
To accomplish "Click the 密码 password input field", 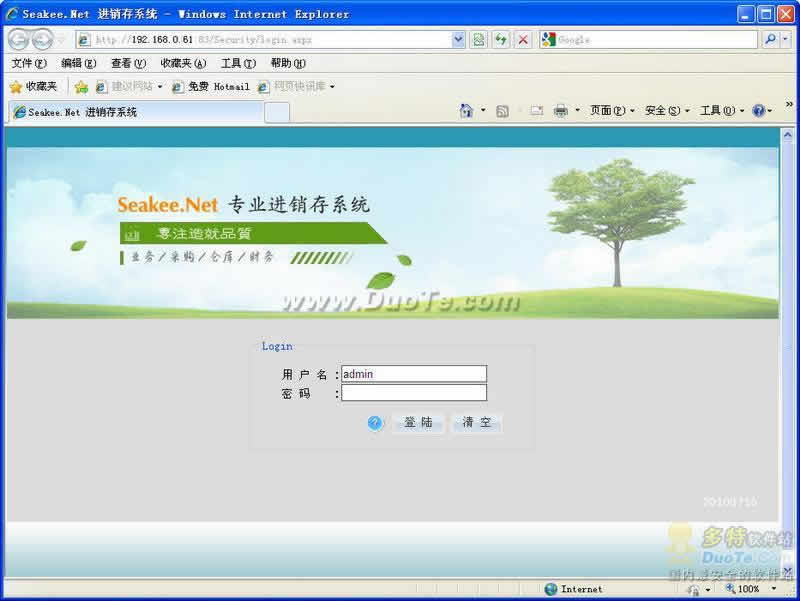I will [414, 393].
